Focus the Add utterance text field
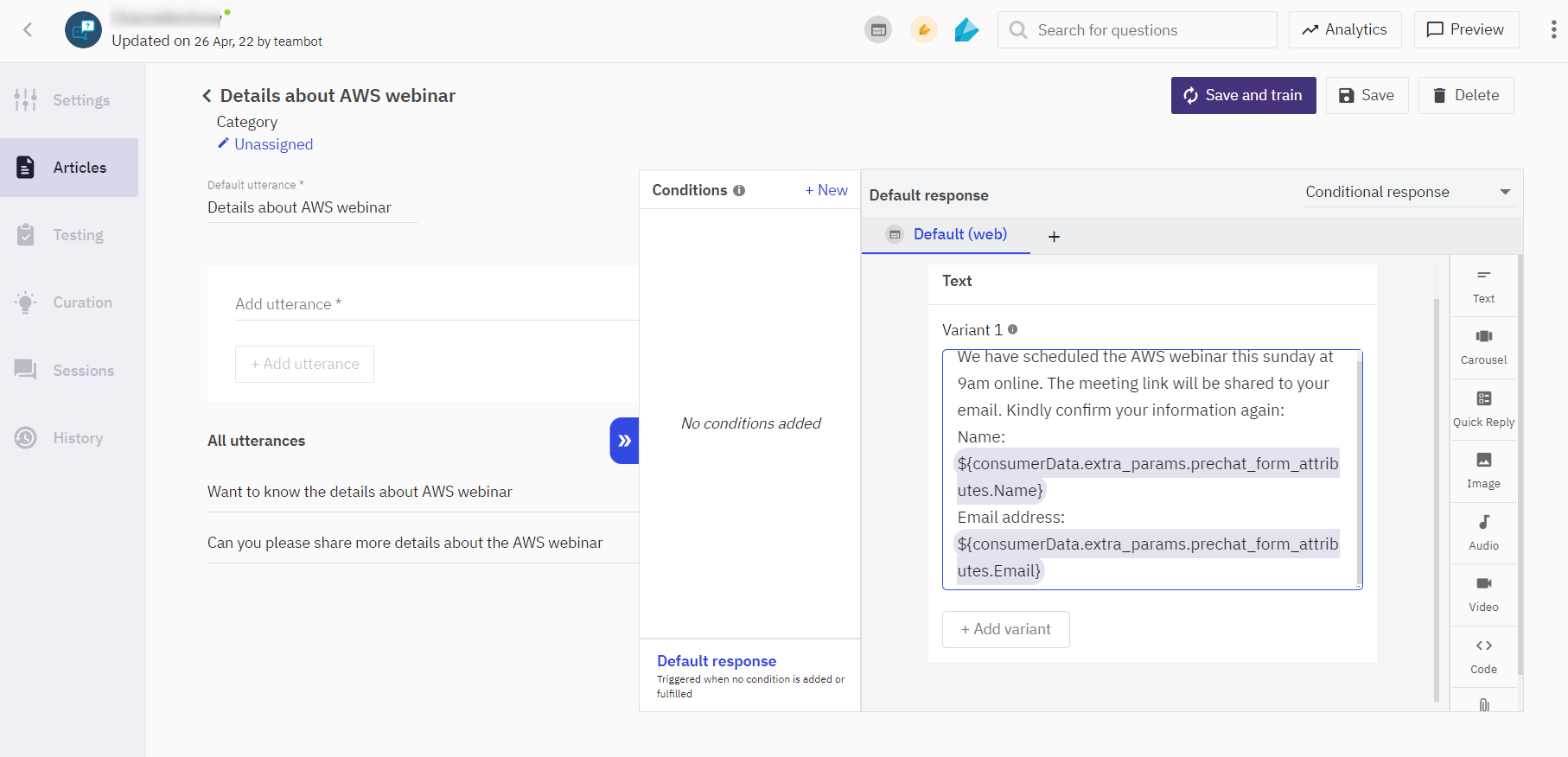 pyautogui.click(x=437, y=304)
